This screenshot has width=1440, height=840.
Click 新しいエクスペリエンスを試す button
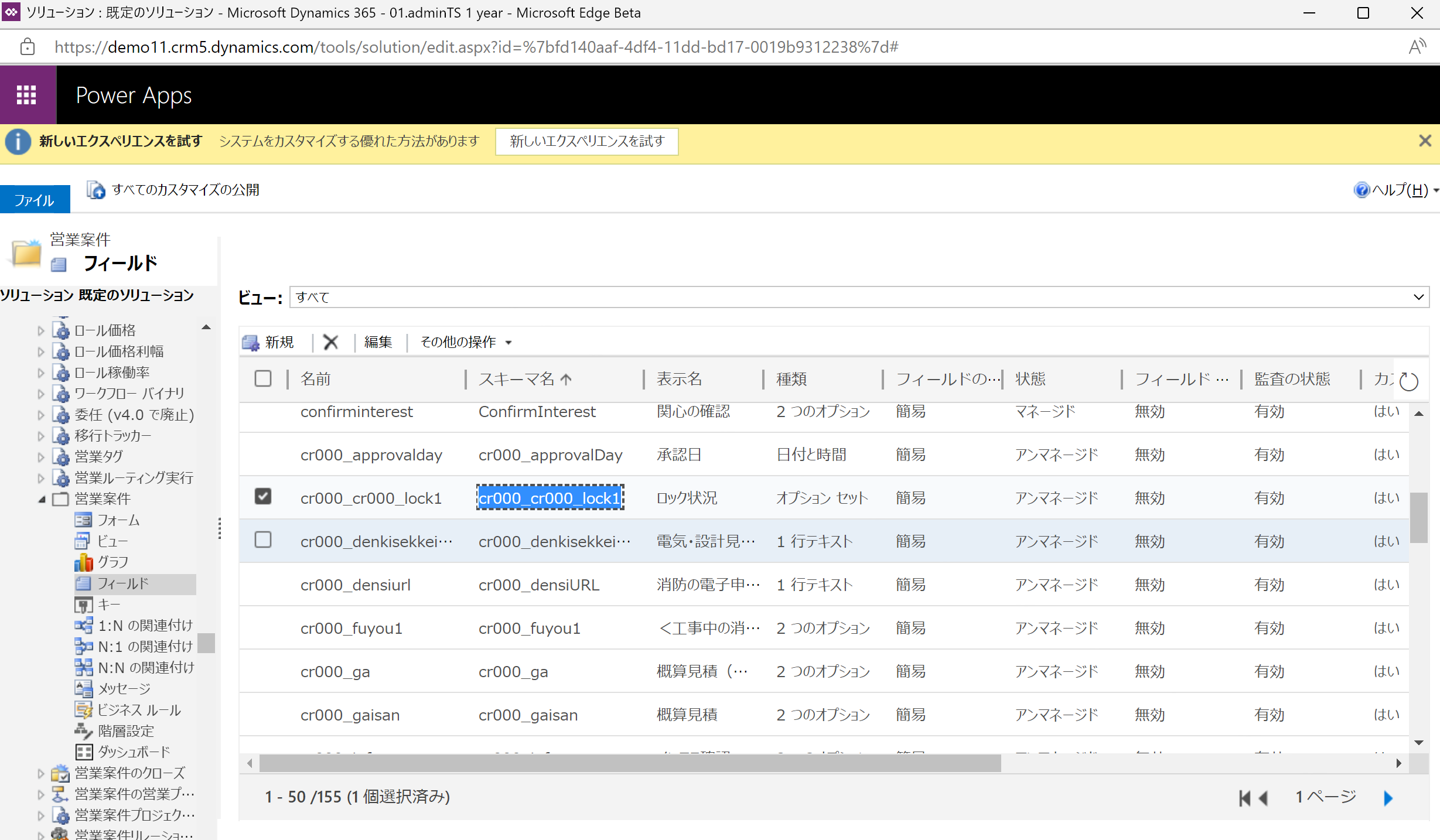(586, 141)
